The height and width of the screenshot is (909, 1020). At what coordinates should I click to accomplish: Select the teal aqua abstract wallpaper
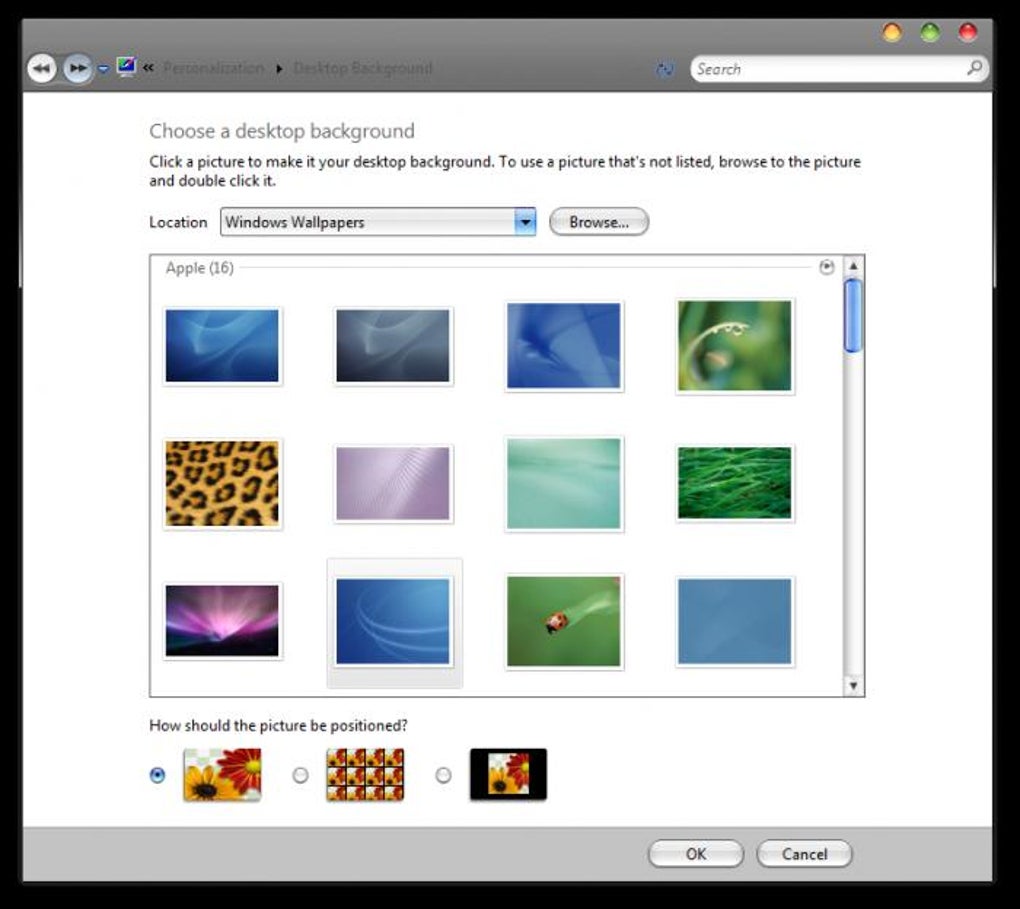coord(563,483)
